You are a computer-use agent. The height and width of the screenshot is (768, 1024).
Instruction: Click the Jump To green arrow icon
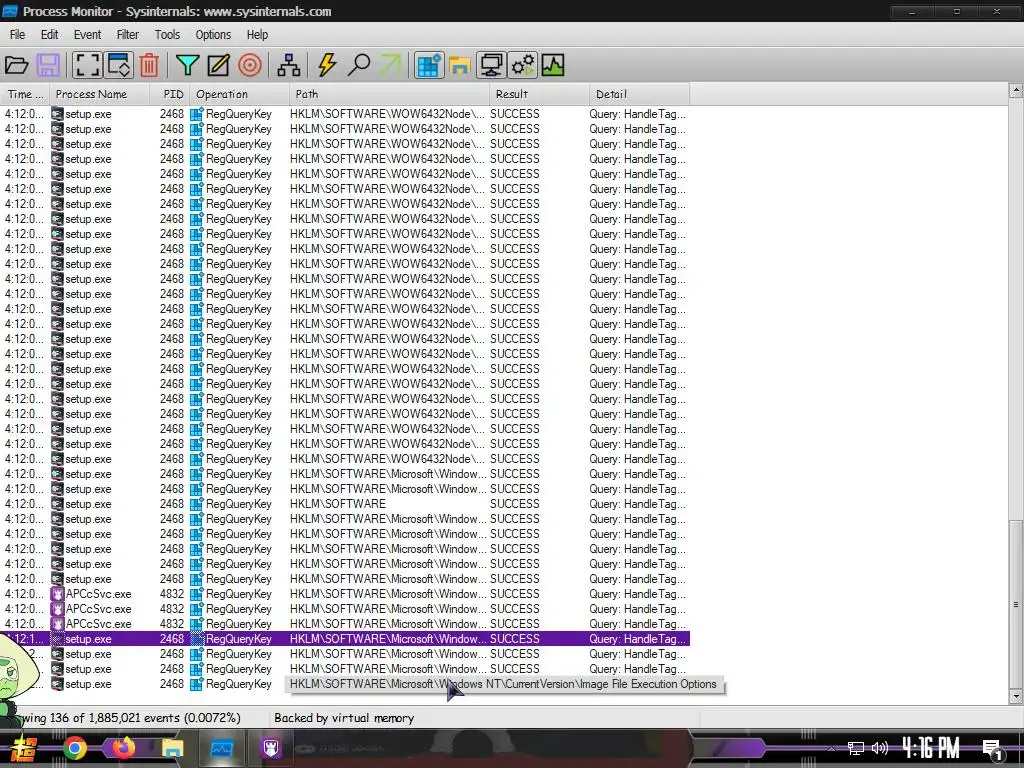pyautogui.click(x=391, y=65)
